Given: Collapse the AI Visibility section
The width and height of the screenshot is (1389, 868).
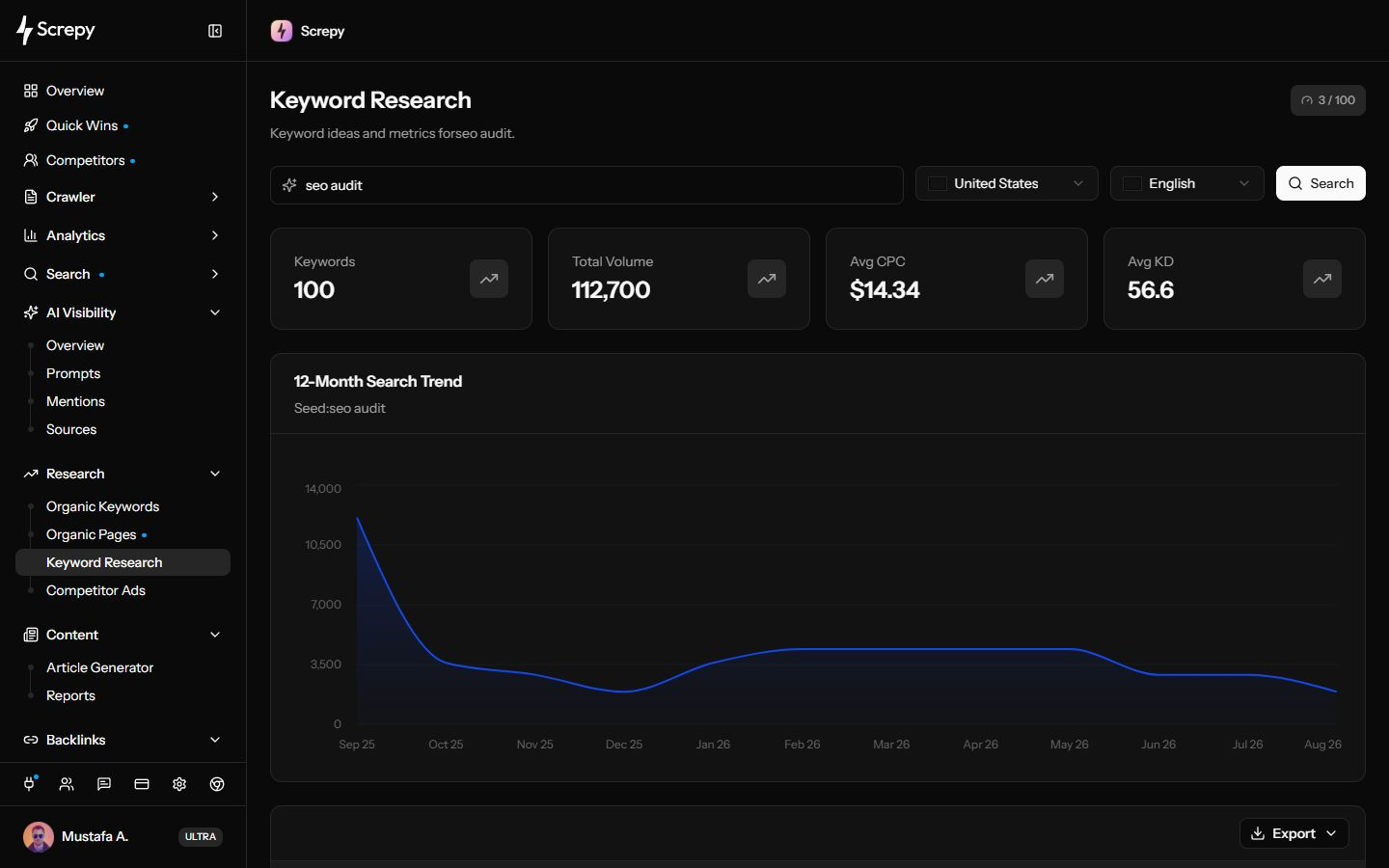Looking at the screenshot, I should [123, 312].
